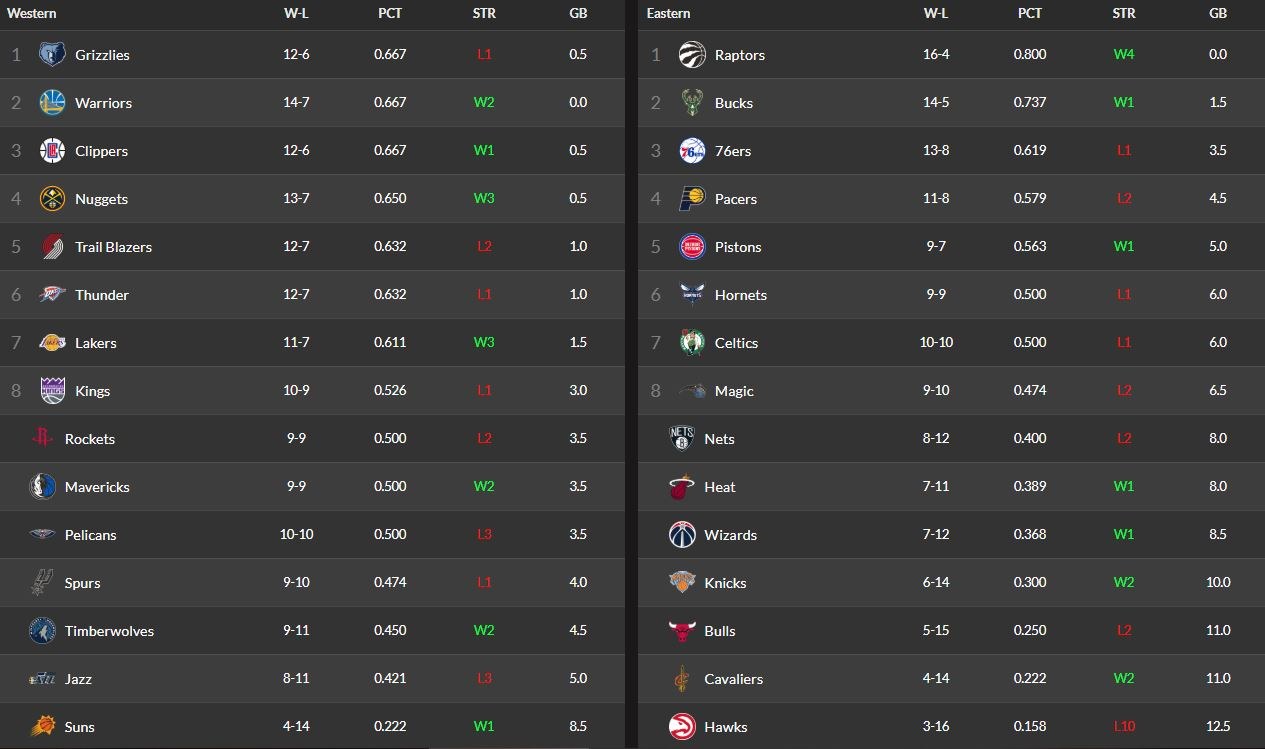Click the Warriors team logo

tap(52, 103)
